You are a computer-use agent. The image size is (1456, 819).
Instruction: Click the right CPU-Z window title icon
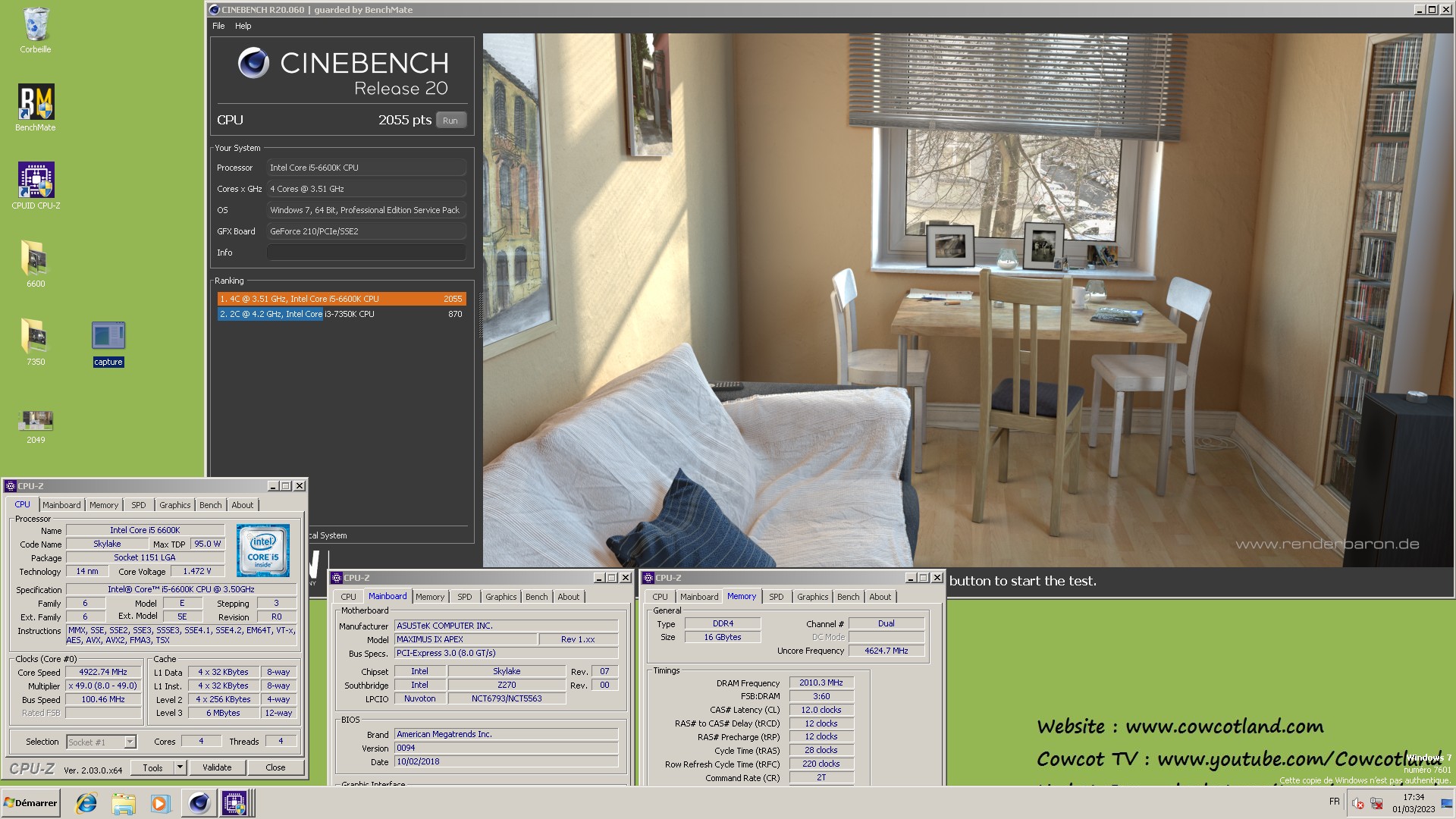tap(649, 578)
